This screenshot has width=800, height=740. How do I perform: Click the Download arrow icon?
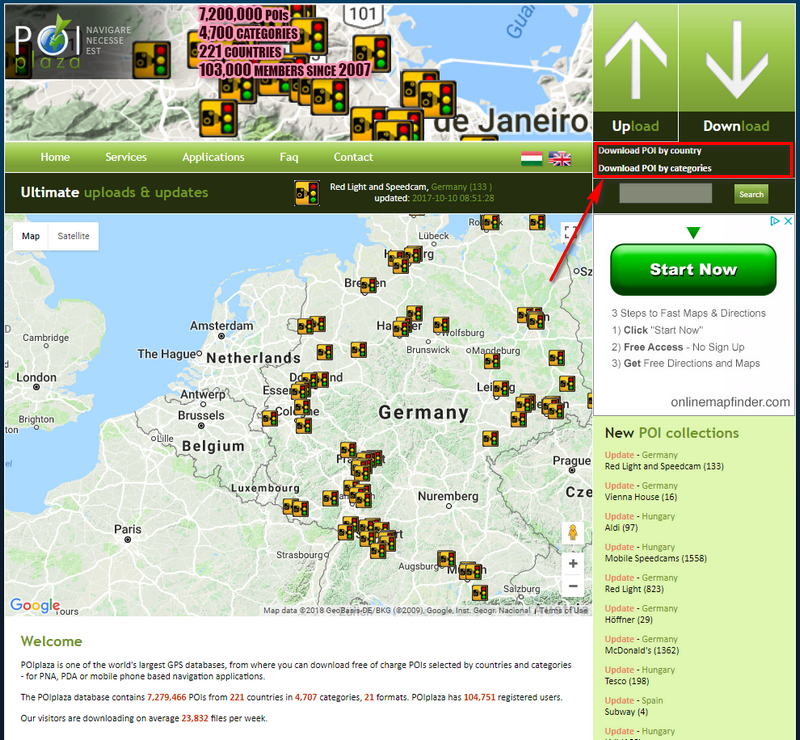[736, 59]
